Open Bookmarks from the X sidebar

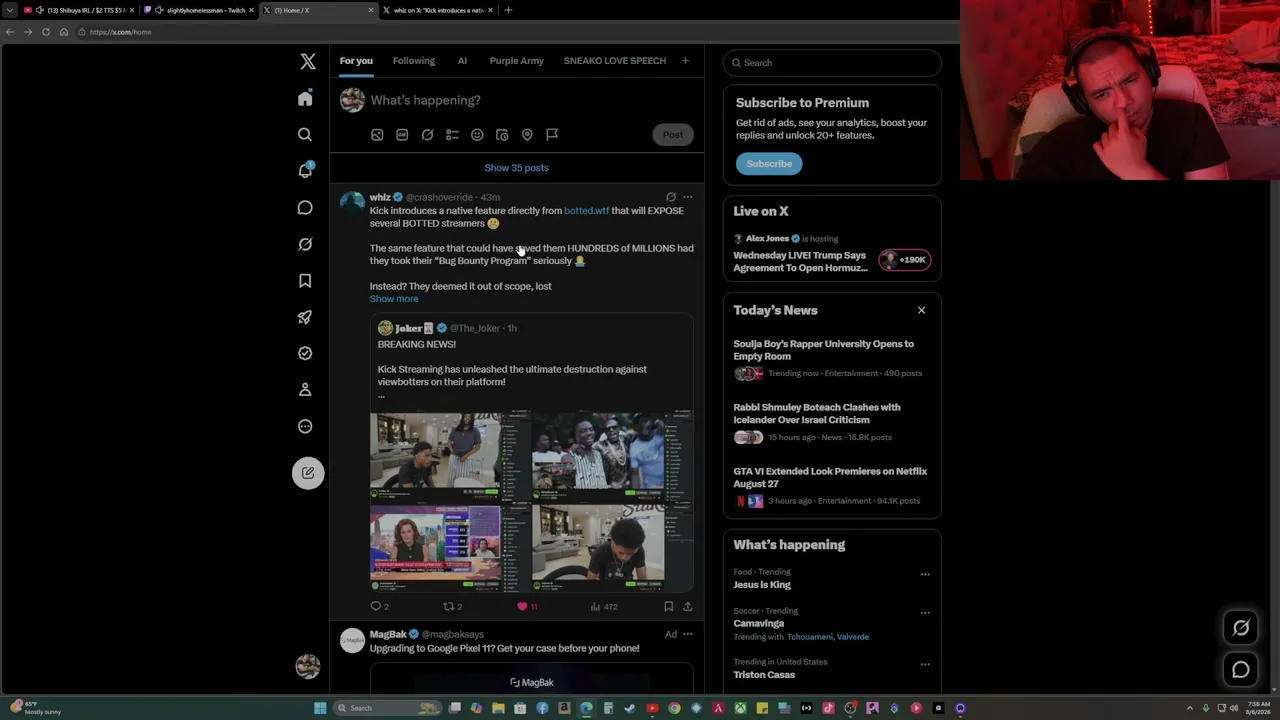(x=305, y=281)
